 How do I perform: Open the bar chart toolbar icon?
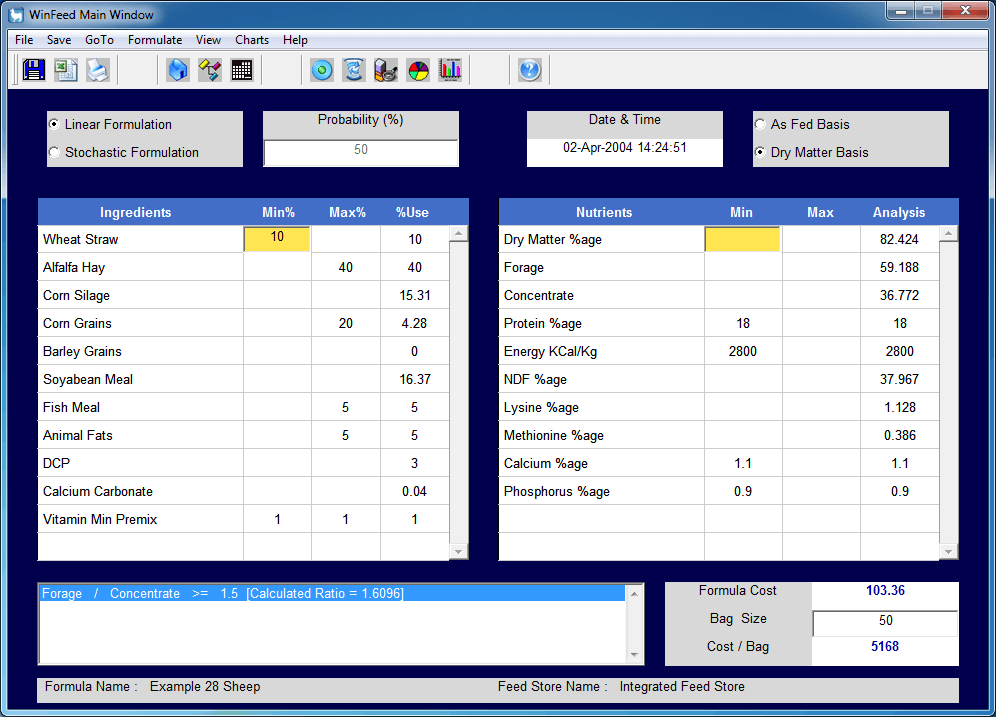tap(449, 70)
